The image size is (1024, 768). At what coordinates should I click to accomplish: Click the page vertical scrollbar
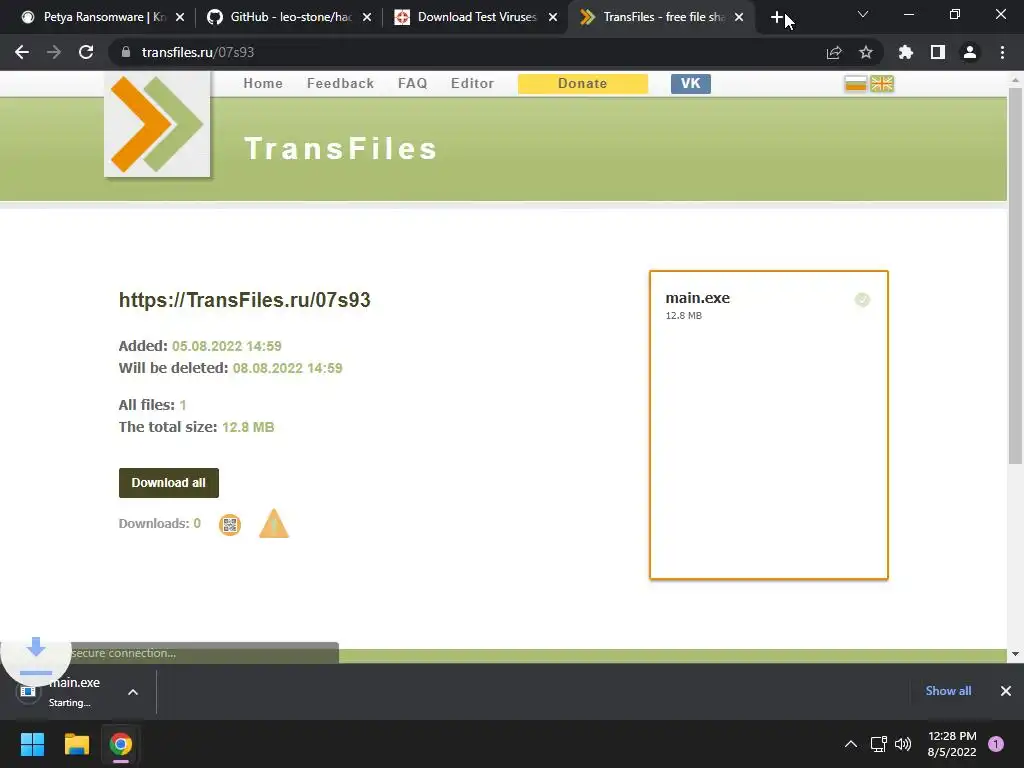click(x=1015, y=274)
